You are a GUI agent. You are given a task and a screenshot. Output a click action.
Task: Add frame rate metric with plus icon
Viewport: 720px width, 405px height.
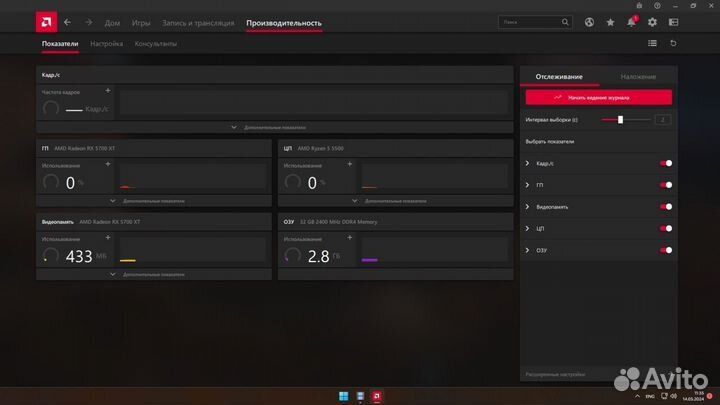pyautogui.click(x=108, y=91)
